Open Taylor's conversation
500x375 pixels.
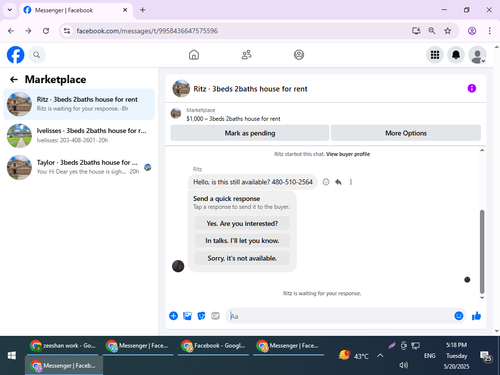(x=79, y=167)
